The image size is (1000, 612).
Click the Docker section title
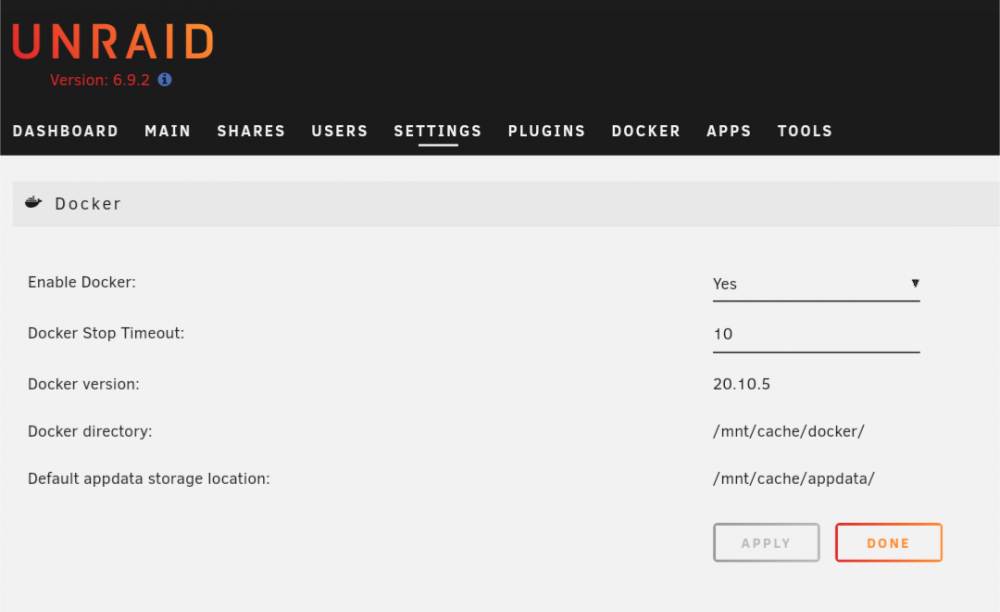pos(88,204)
